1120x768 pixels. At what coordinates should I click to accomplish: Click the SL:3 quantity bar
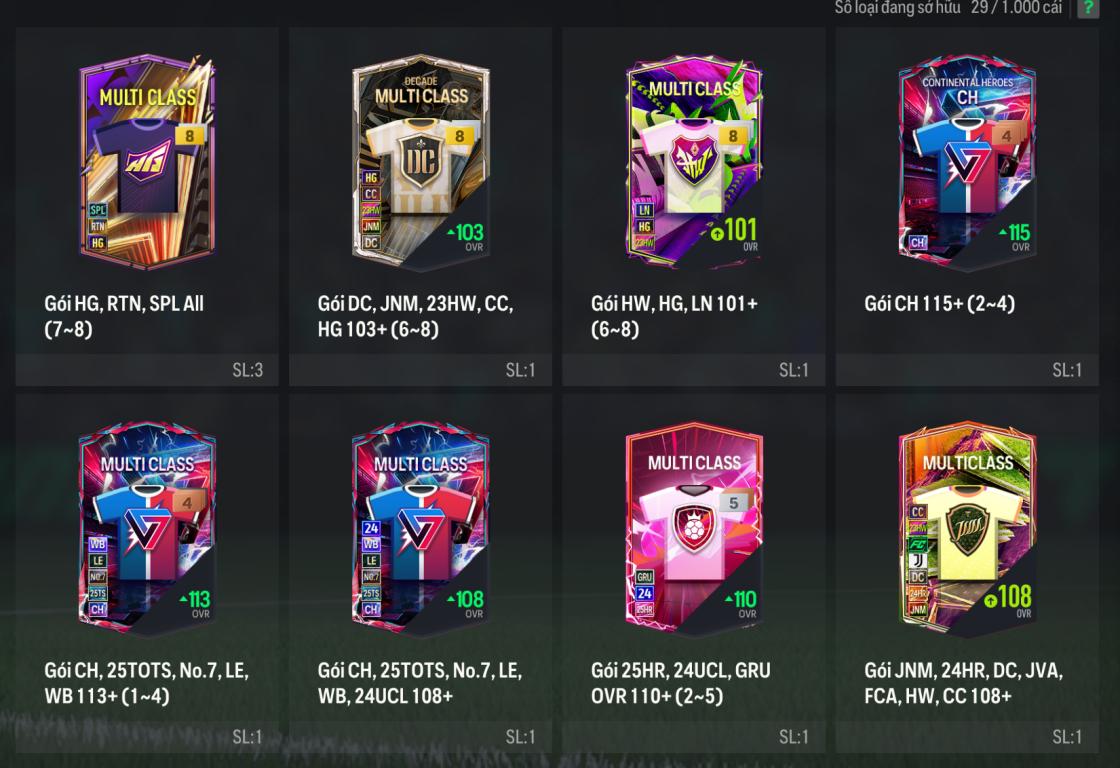click(147, 370)
